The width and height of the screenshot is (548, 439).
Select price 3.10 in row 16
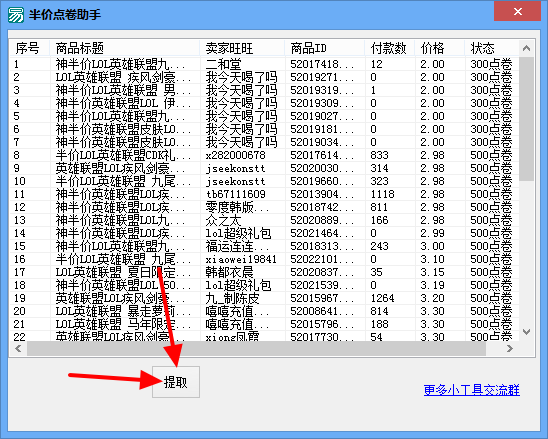tap(432, 259)
